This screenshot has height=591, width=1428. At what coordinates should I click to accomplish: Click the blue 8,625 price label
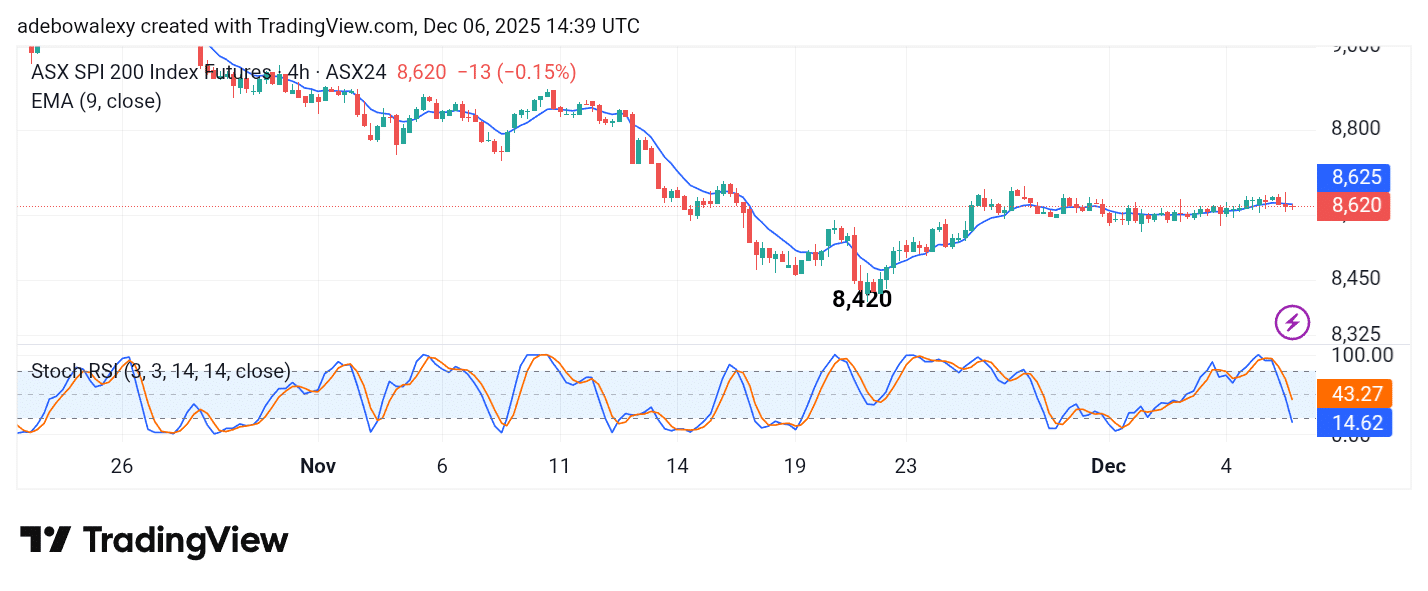[x=1353, y=177]
